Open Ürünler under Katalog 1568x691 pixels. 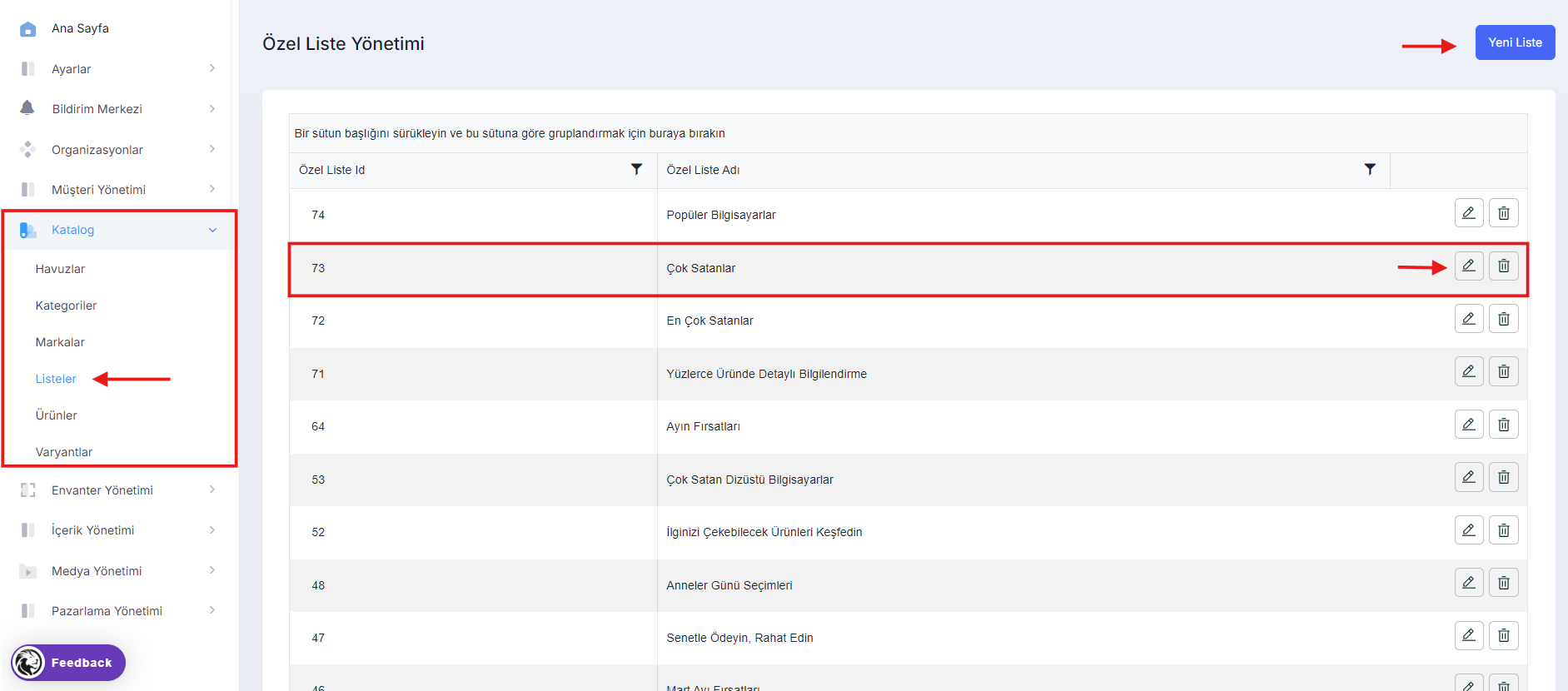(x=56, y=415)
